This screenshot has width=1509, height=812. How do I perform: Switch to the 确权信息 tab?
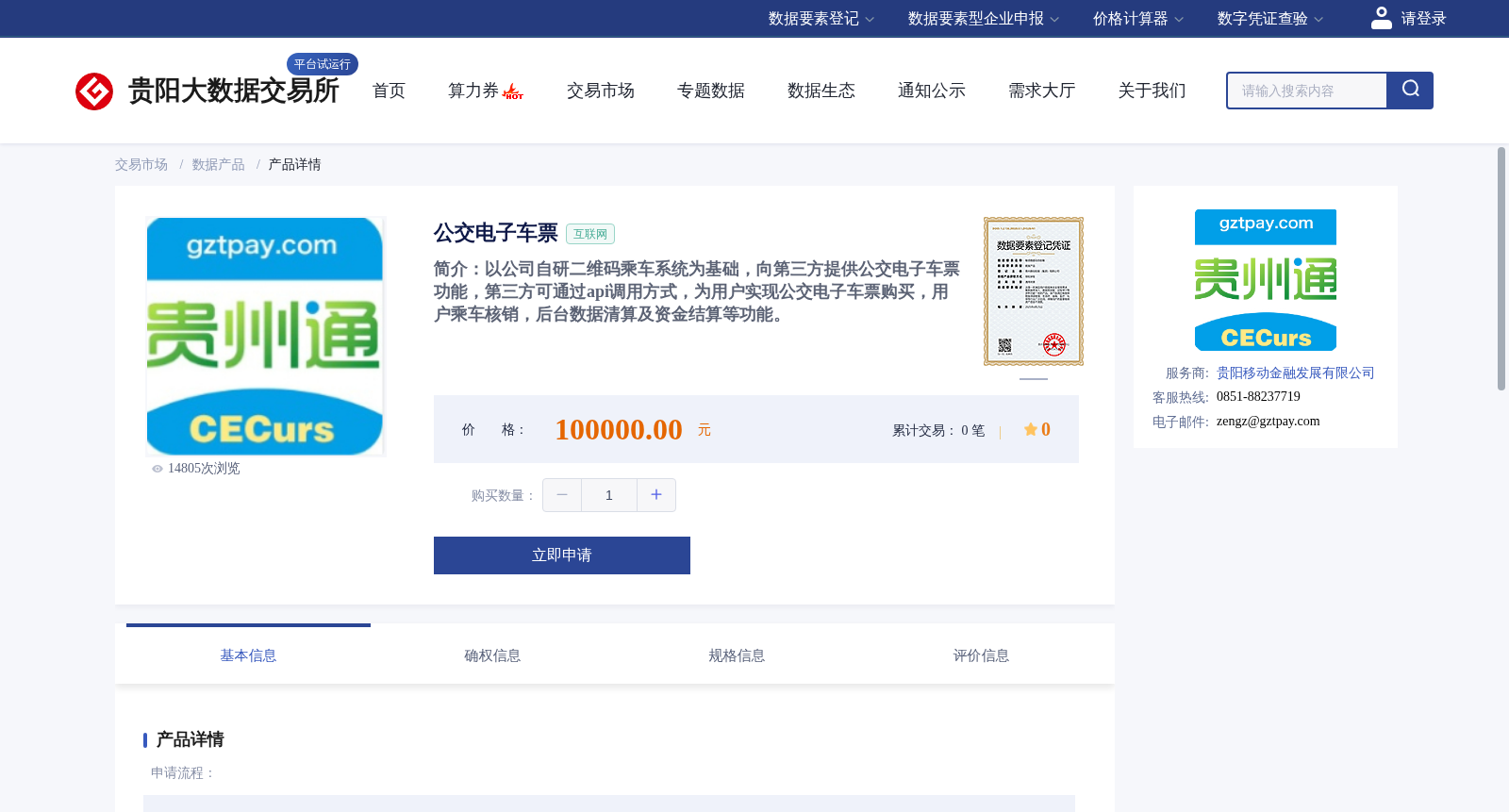click(x=492, y=655)
